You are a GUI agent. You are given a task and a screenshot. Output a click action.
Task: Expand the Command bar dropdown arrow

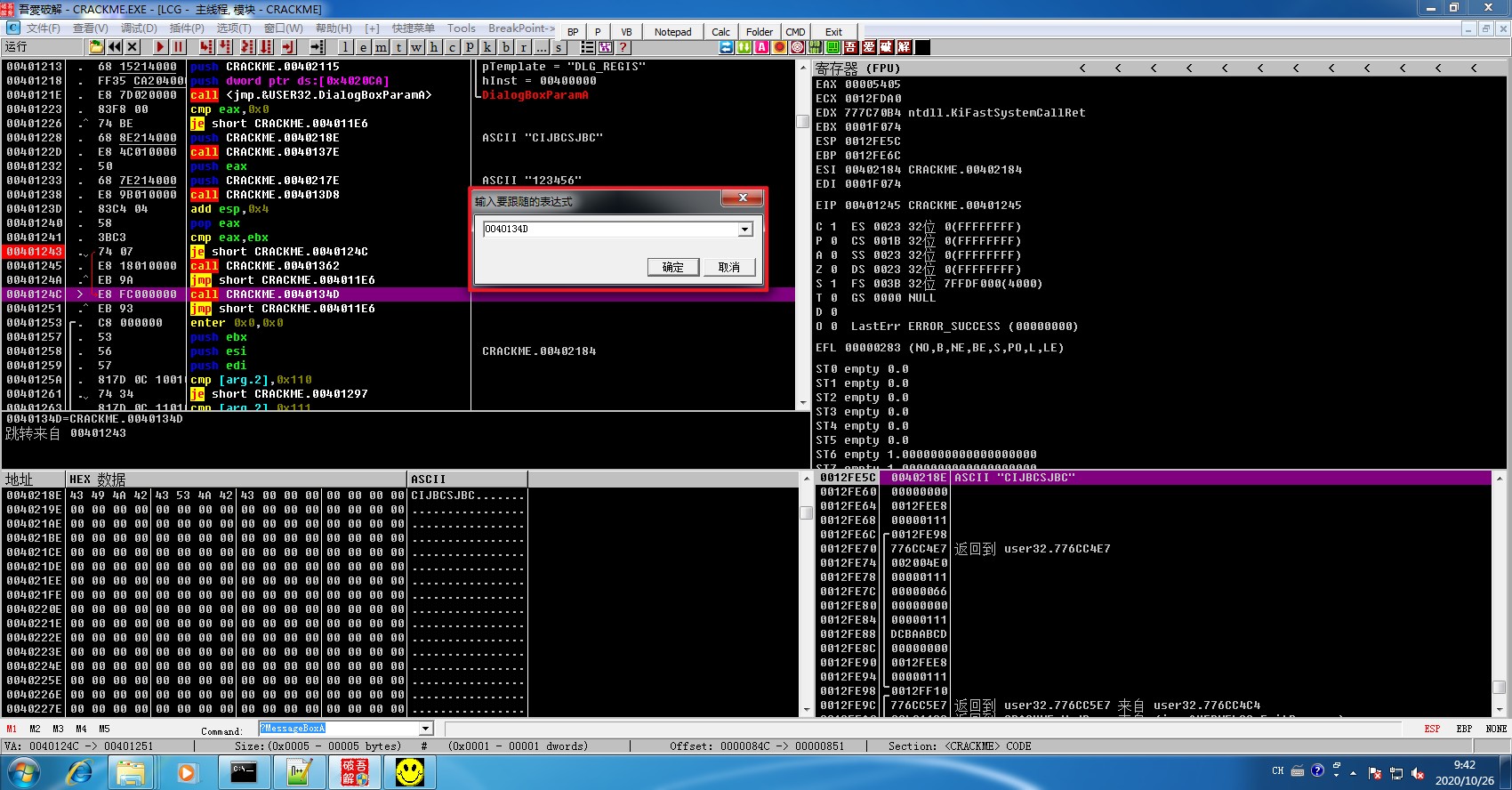pos(425,729)
